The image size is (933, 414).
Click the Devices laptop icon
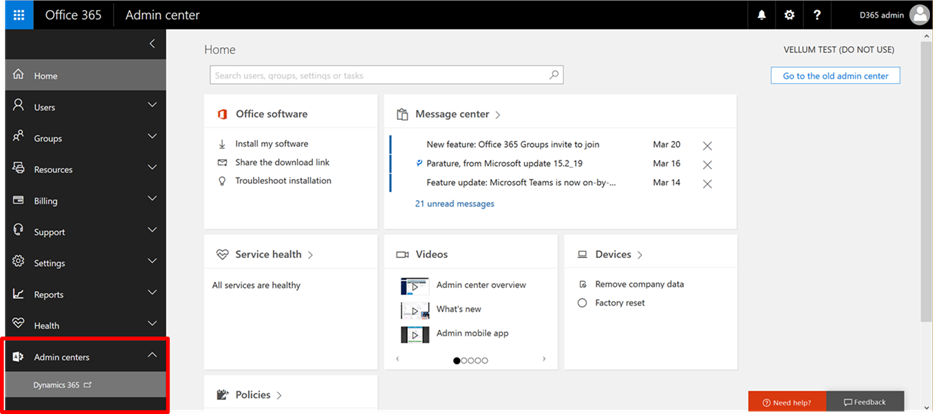(x=582, y=255)
